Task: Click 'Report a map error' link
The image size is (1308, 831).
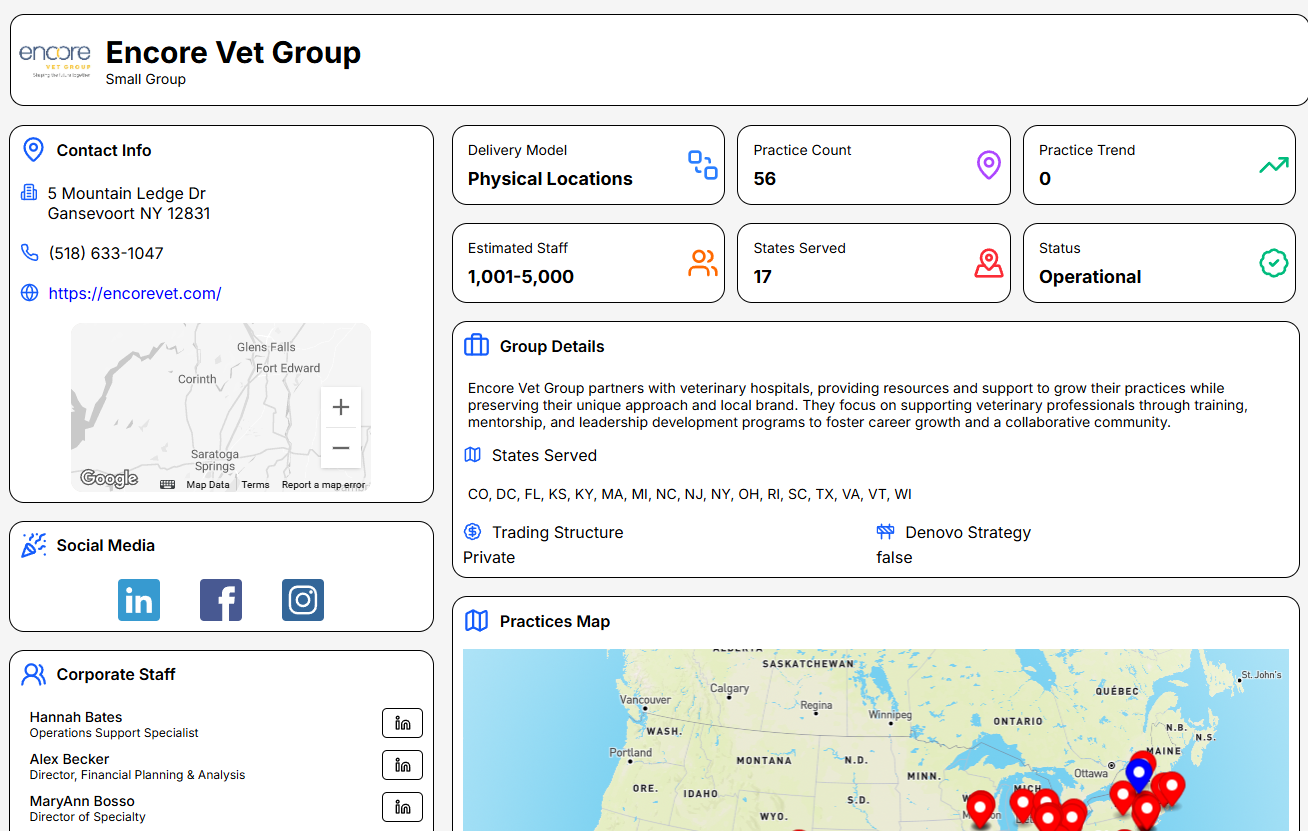Action: pos(320,484)
